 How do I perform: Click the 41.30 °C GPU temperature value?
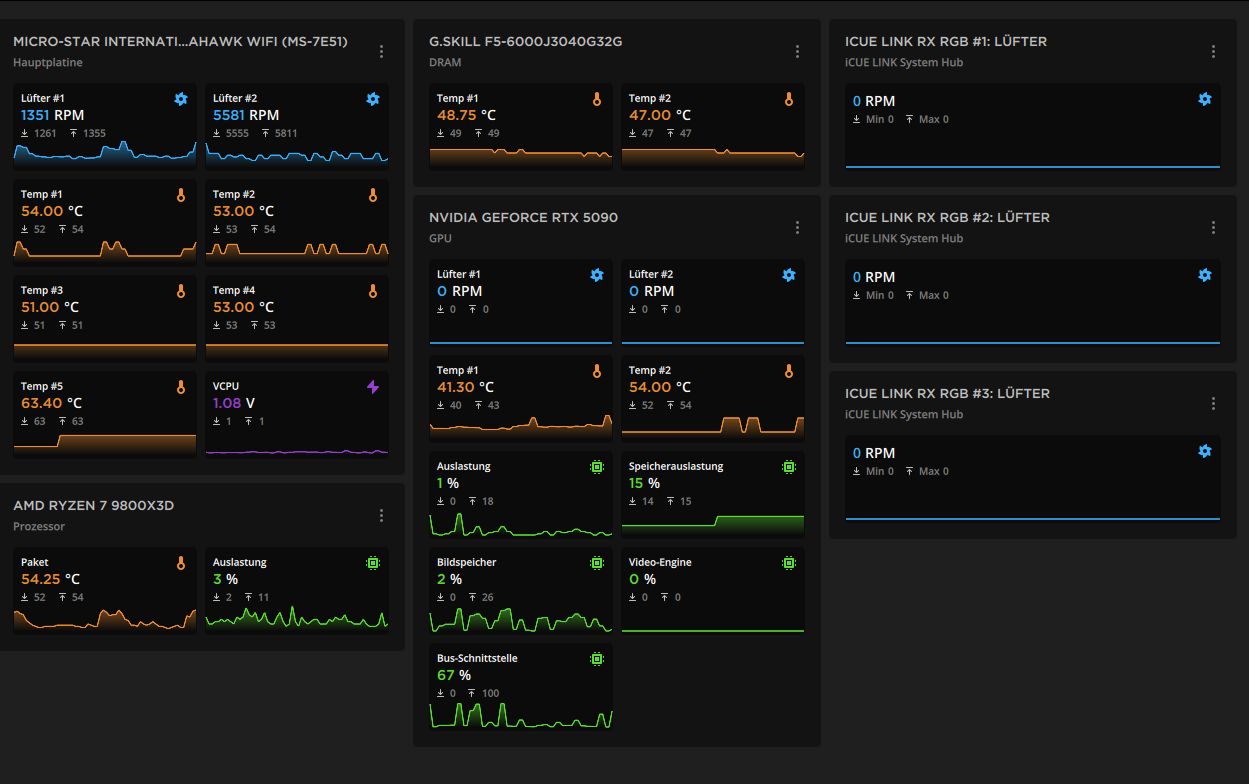click(x=466, y=387)
